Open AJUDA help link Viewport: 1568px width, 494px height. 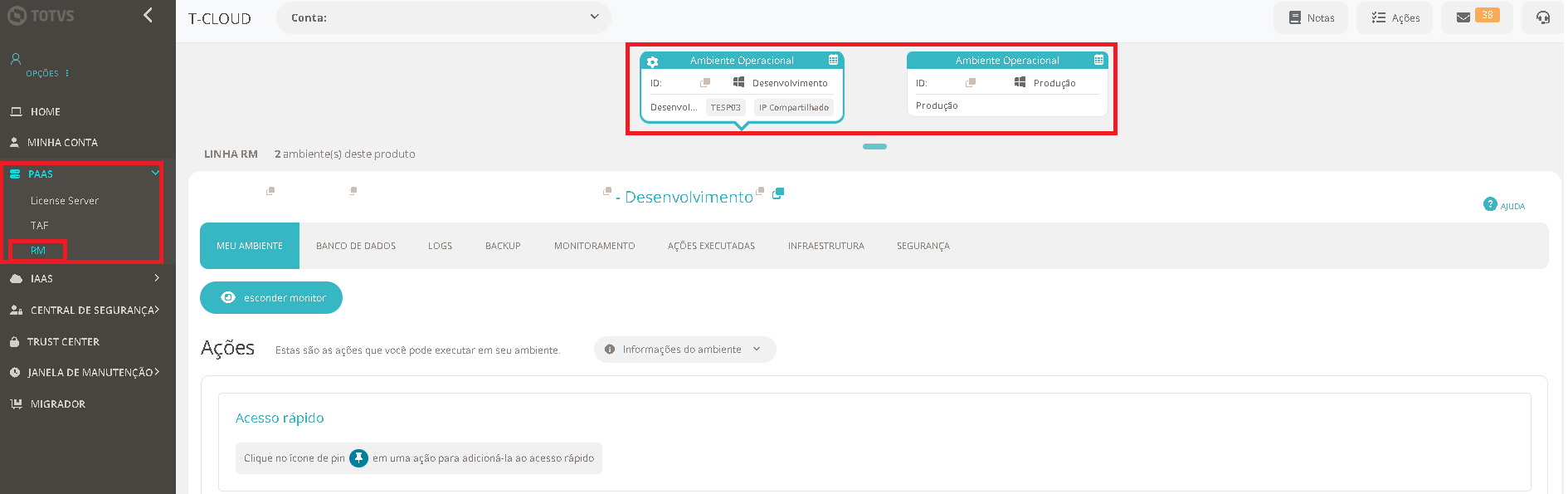(1504, 205)
